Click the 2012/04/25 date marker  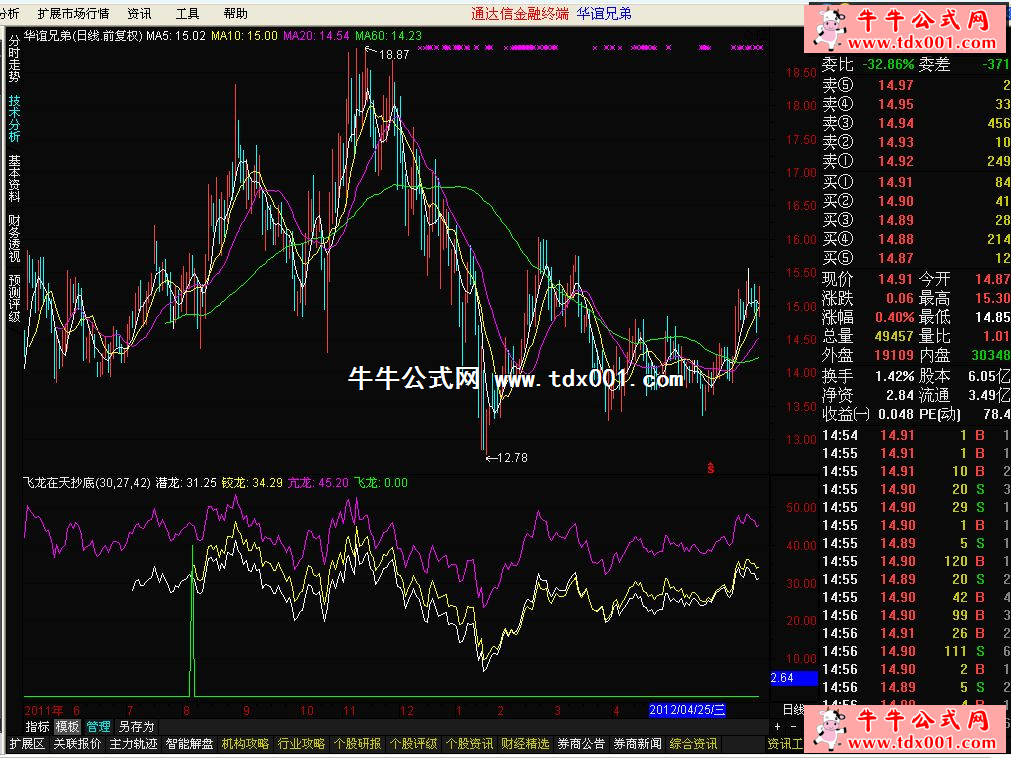687,710
